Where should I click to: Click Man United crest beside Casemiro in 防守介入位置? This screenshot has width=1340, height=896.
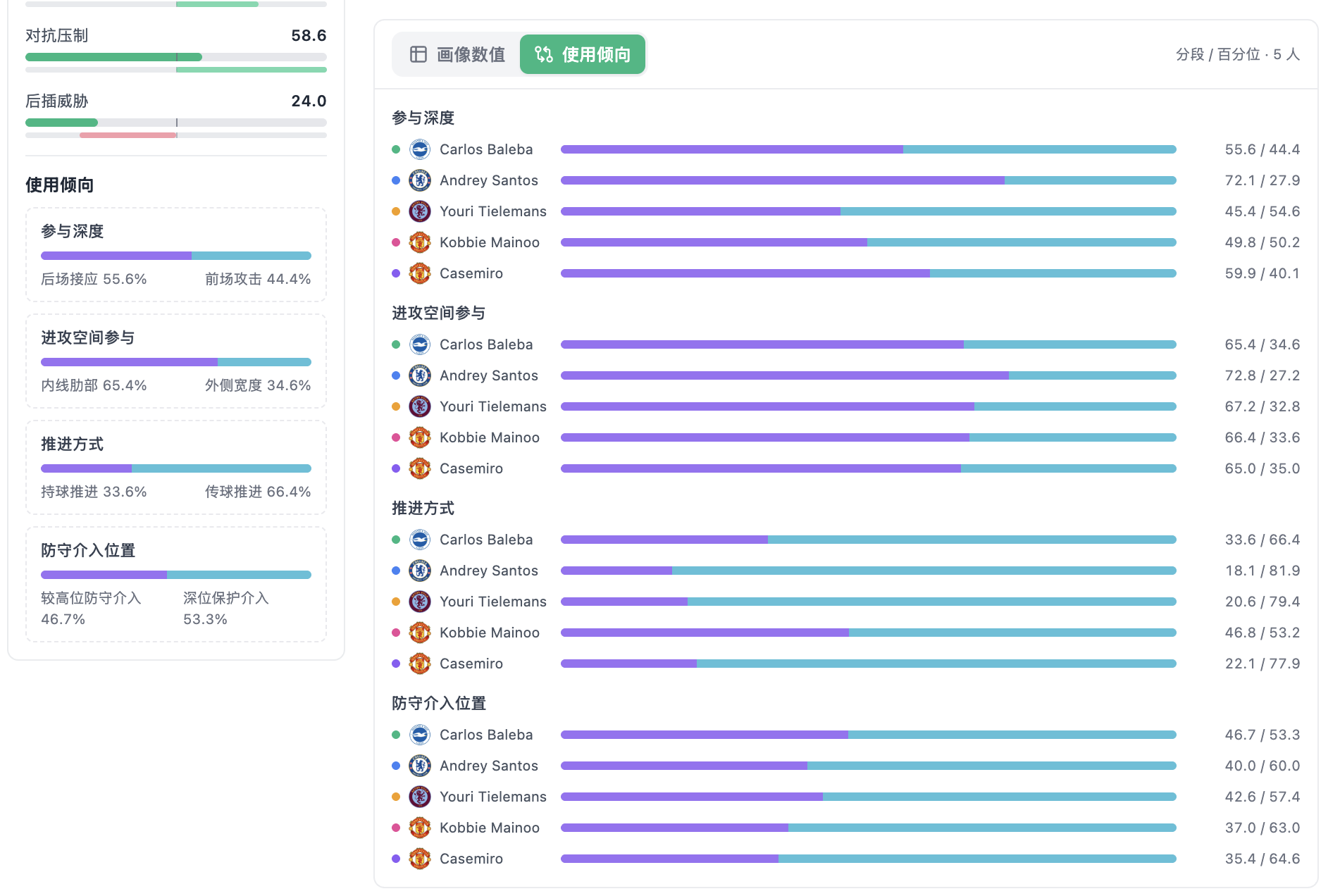pyautogui.click(x=420, y=859)
